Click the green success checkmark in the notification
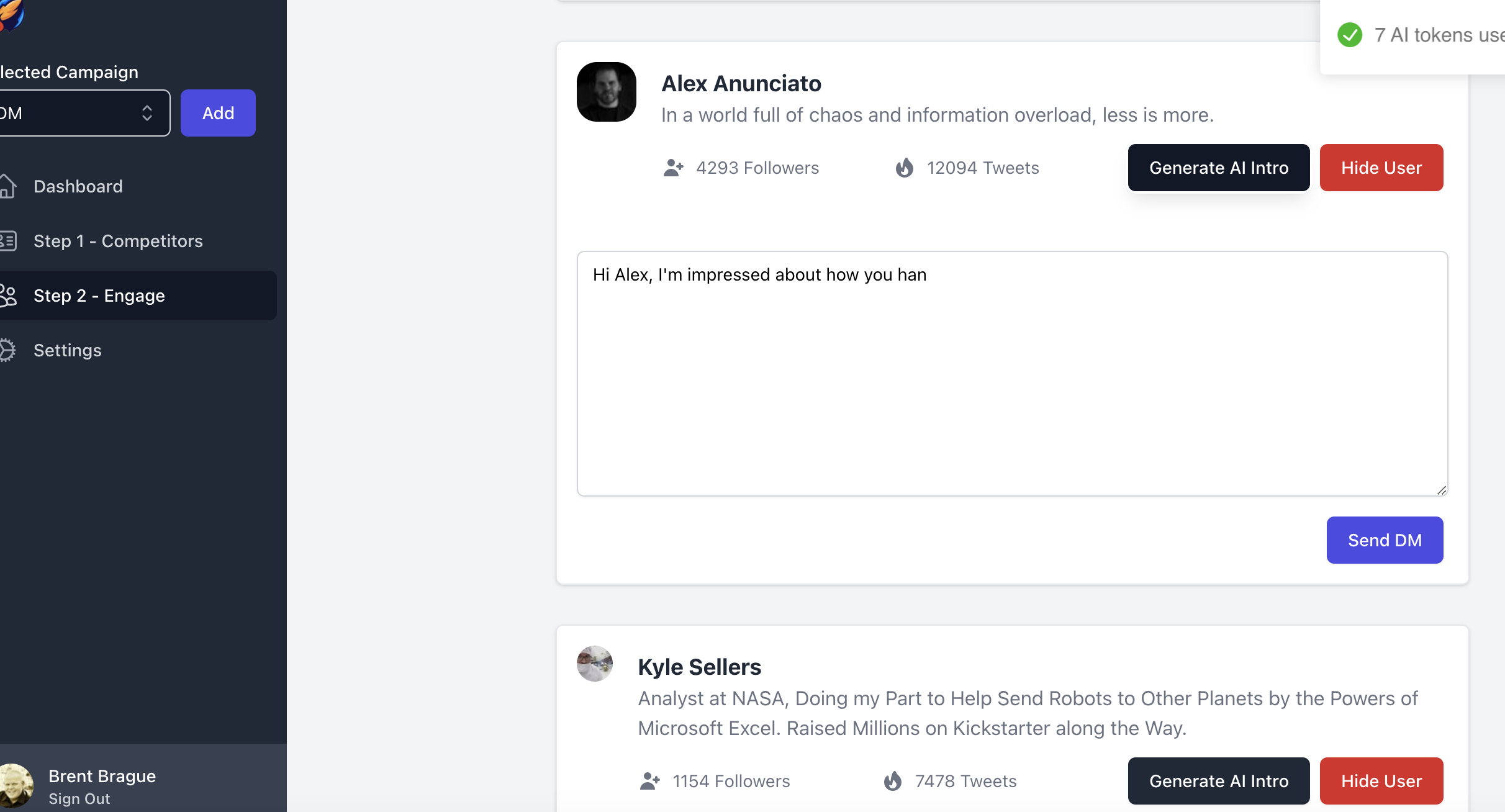This screenshot has height=812, width=1505. click(1350, 35)
